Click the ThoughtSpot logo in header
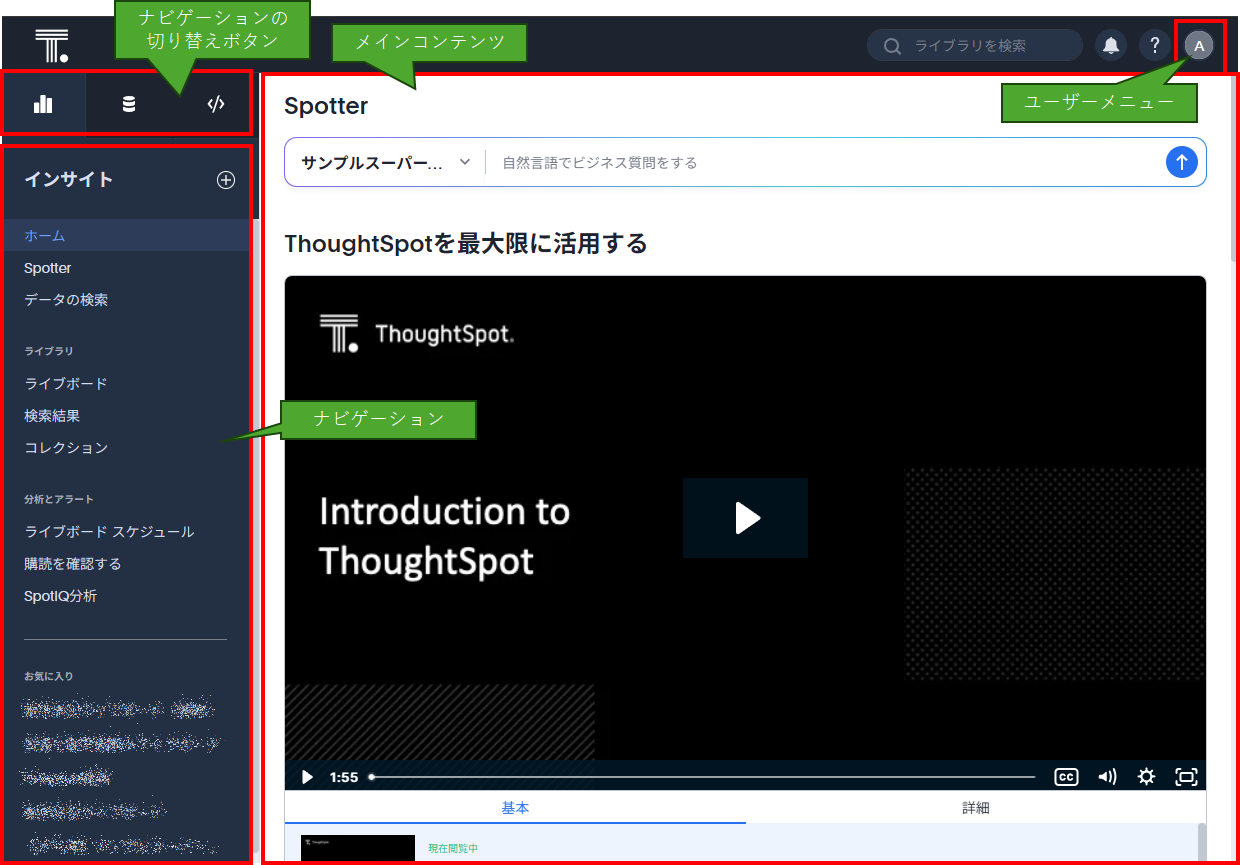1240x865 pixels. point(51,45)
